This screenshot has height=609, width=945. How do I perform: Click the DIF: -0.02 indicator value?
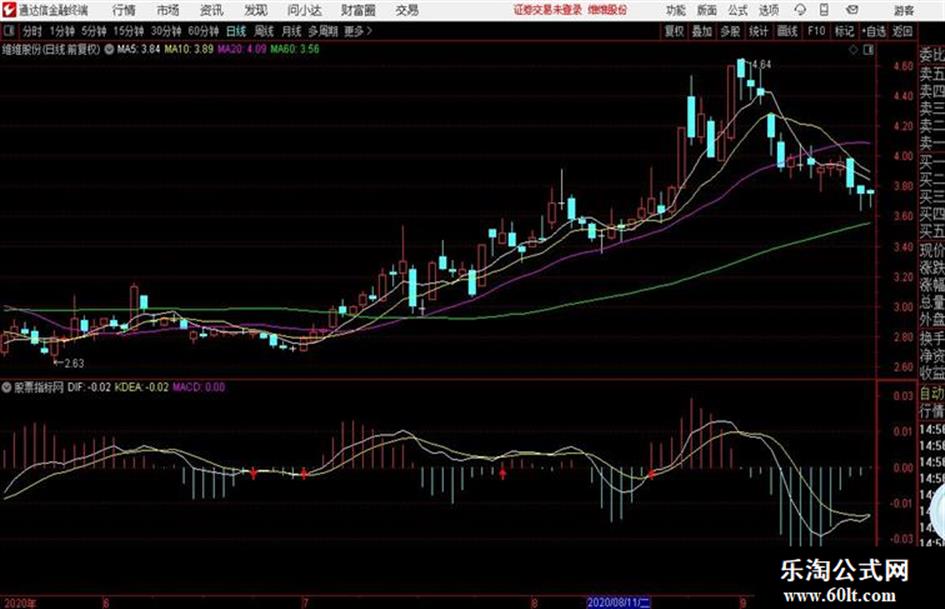(x=89, y=387)
